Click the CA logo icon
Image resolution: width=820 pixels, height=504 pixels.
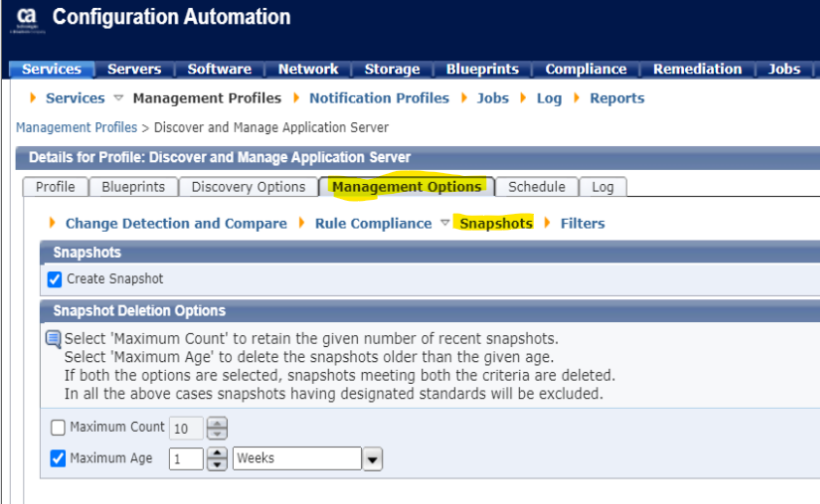(x=27, y=18)
